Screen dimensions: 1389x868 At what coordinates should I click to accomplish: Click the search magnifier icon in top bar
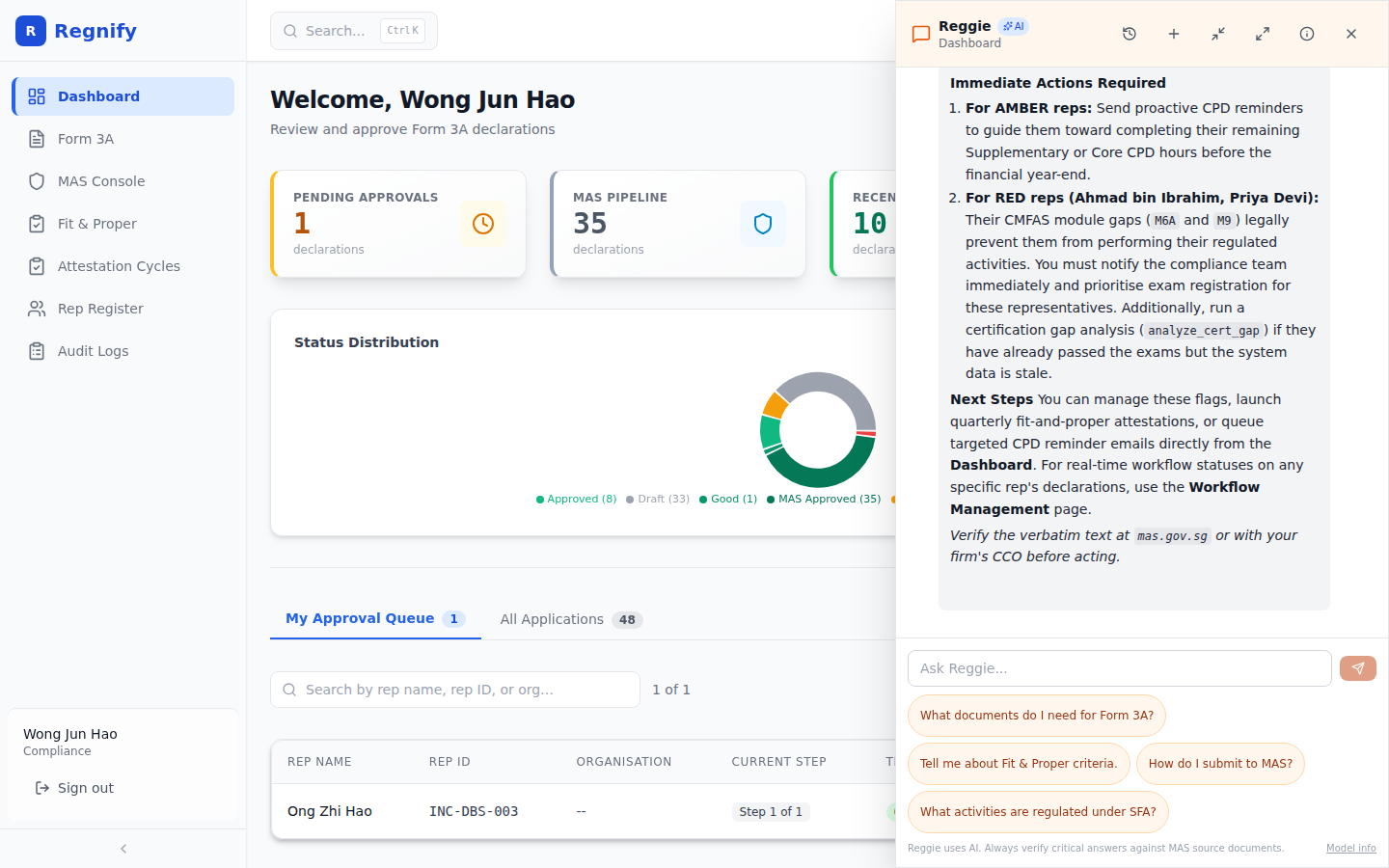coord(290,31)
